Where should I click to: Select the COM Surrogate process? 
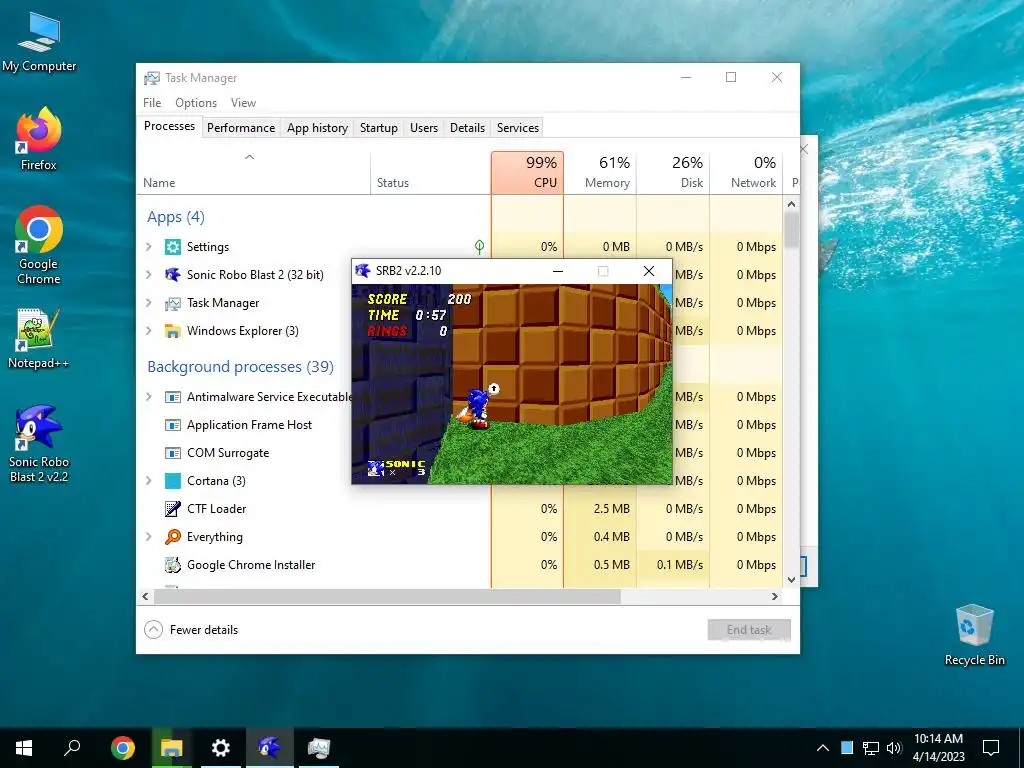click(x=227, y=453)
